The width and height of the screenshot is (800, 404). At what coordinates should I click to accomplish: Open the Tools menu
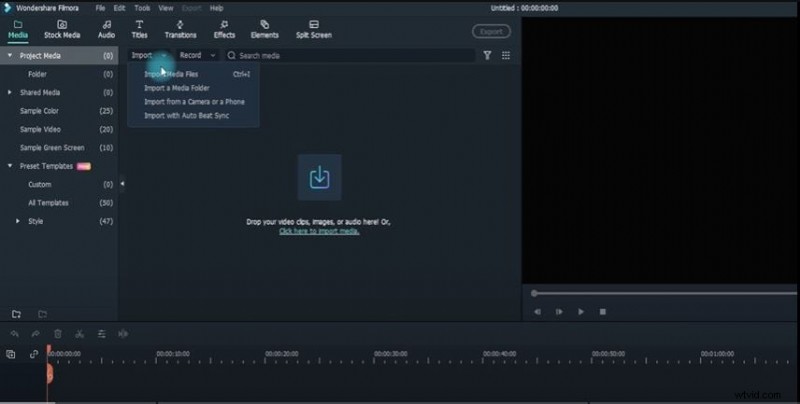pos(142,8)
